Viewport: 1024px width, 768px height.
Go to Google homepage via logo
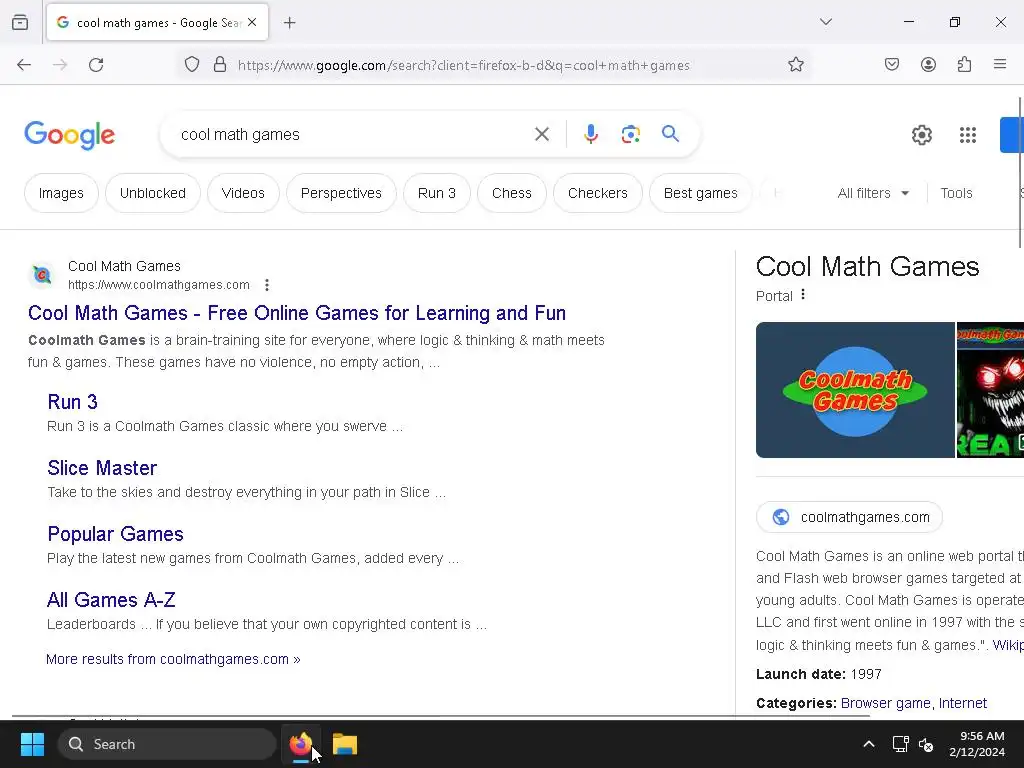coord(69,135)
